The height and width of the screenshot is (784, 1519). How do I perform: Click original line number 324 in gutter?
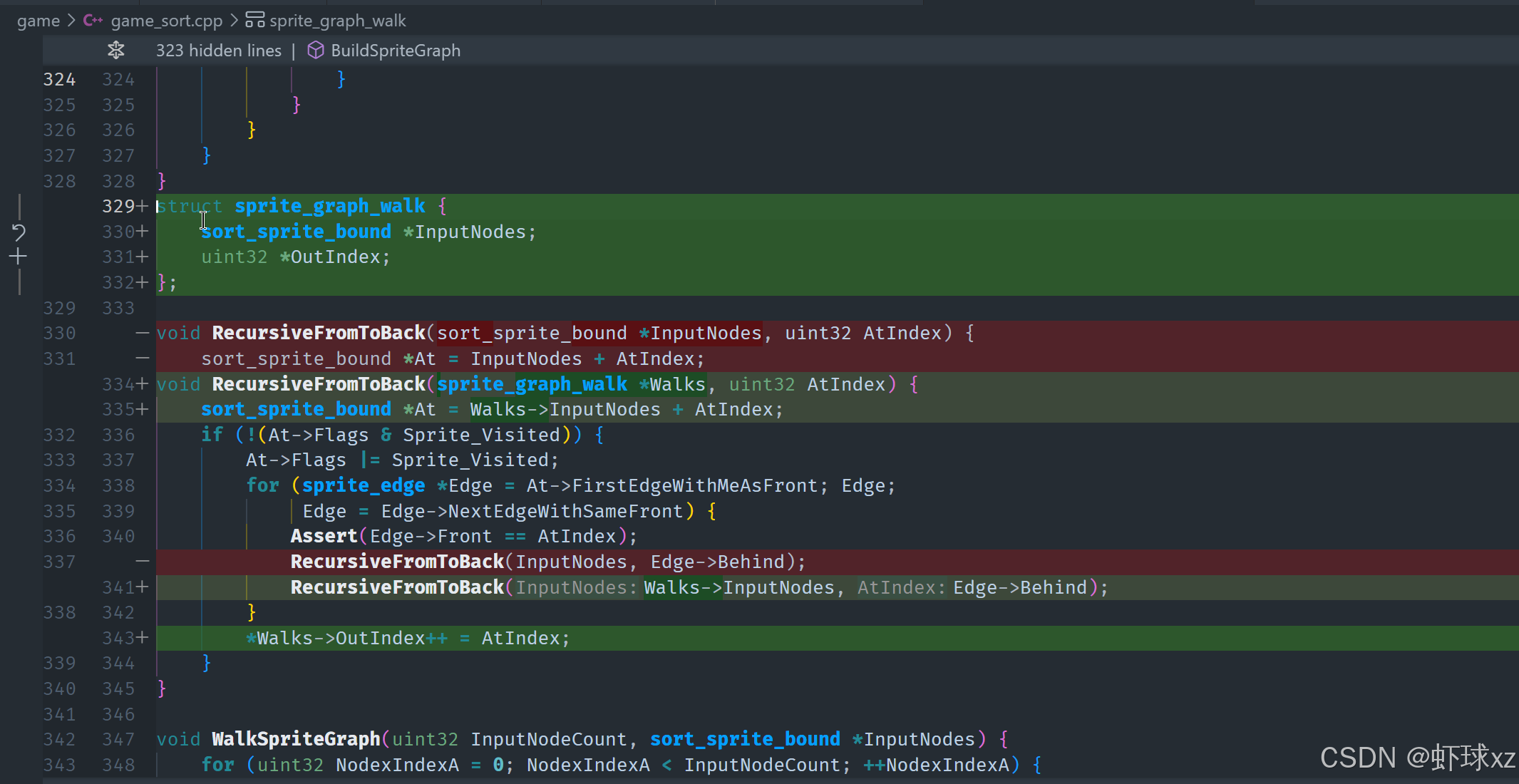tap(59, 79)
